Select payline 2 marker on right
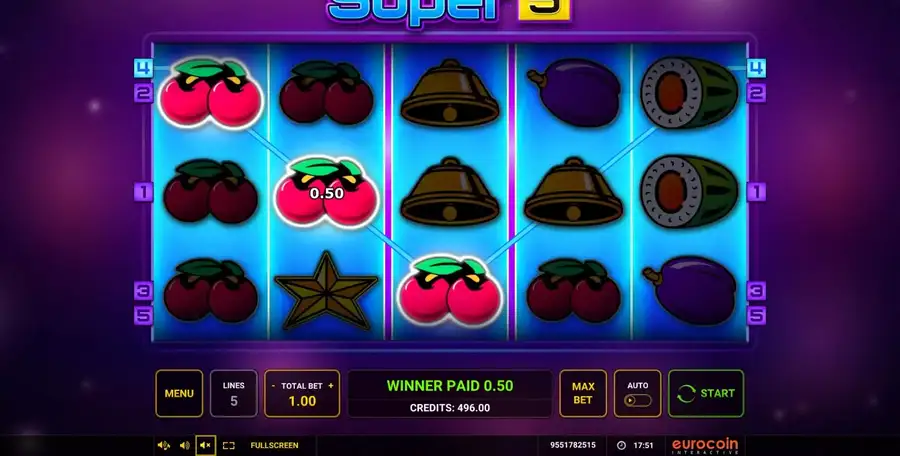Viewport: 900px width, 456px height. tap(756, 92)
